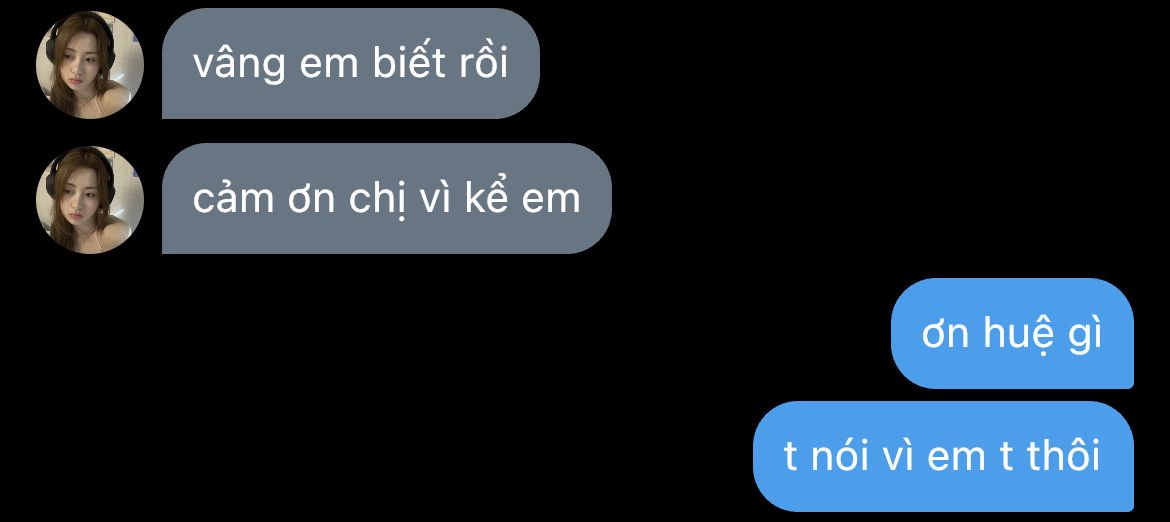The height and width of the screenshot is (522, 1170).
Task: Click the word "vâng" in first message
Action: point(239,65)
